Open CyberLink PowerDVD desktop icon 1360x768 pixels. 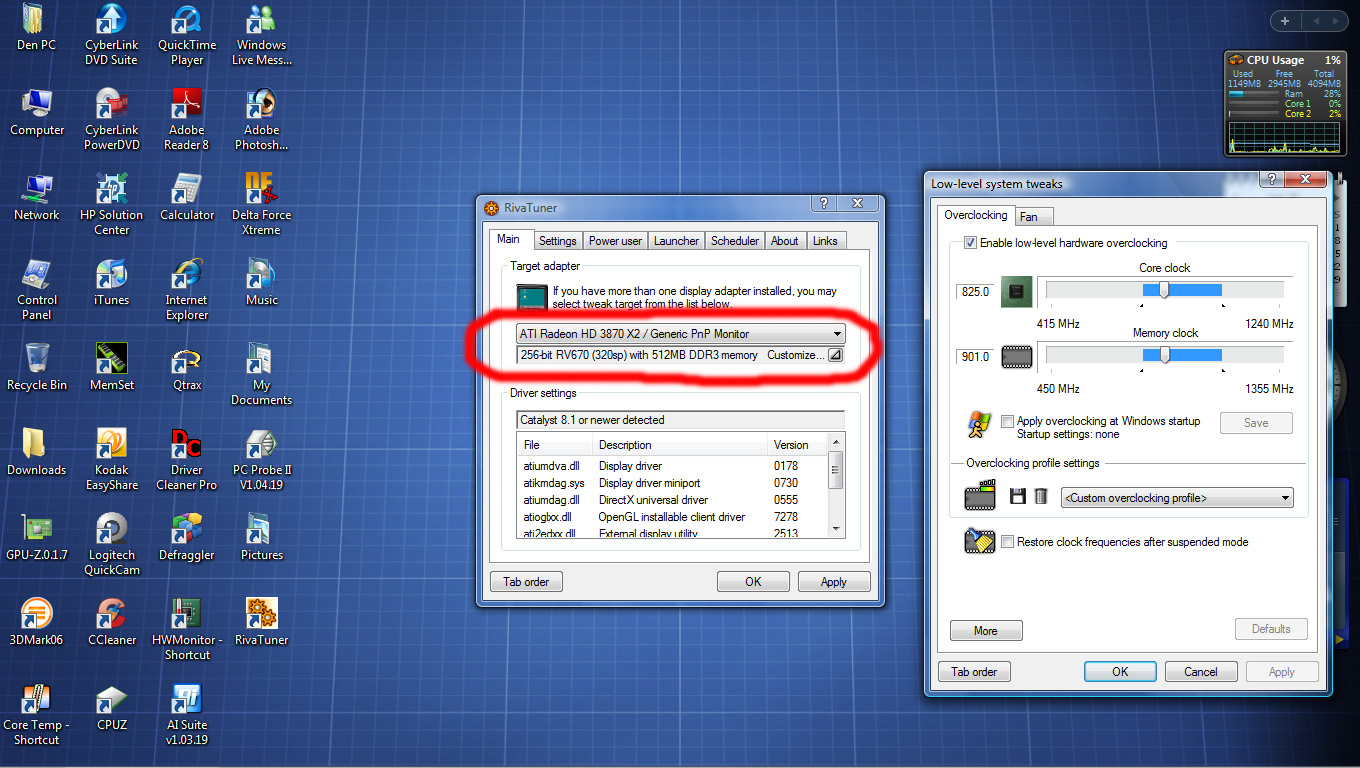pyautogui.click(x=111, y=120)
